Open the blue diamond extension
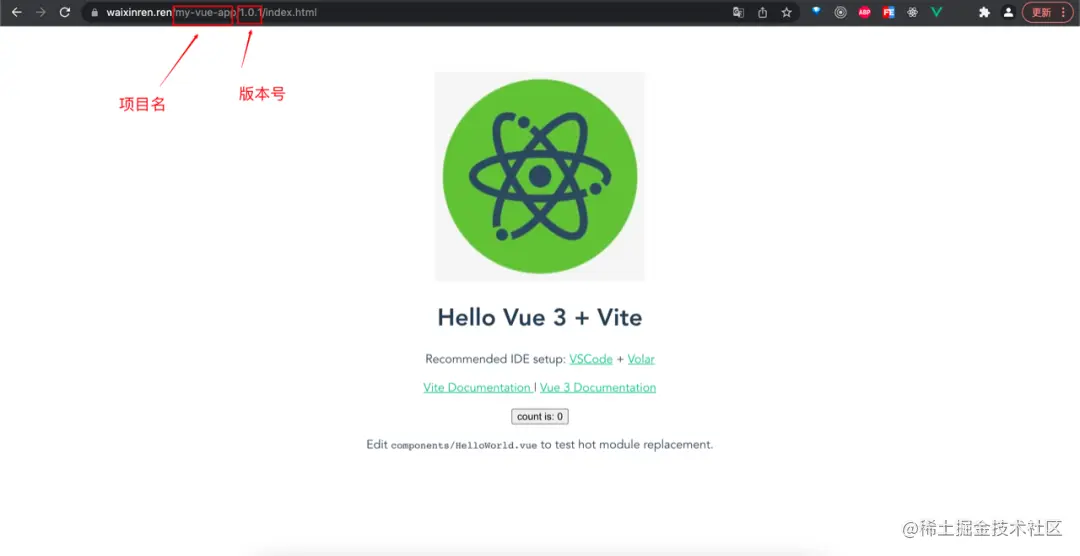Viewport: 1080px width, 556px height. (817, 12)
